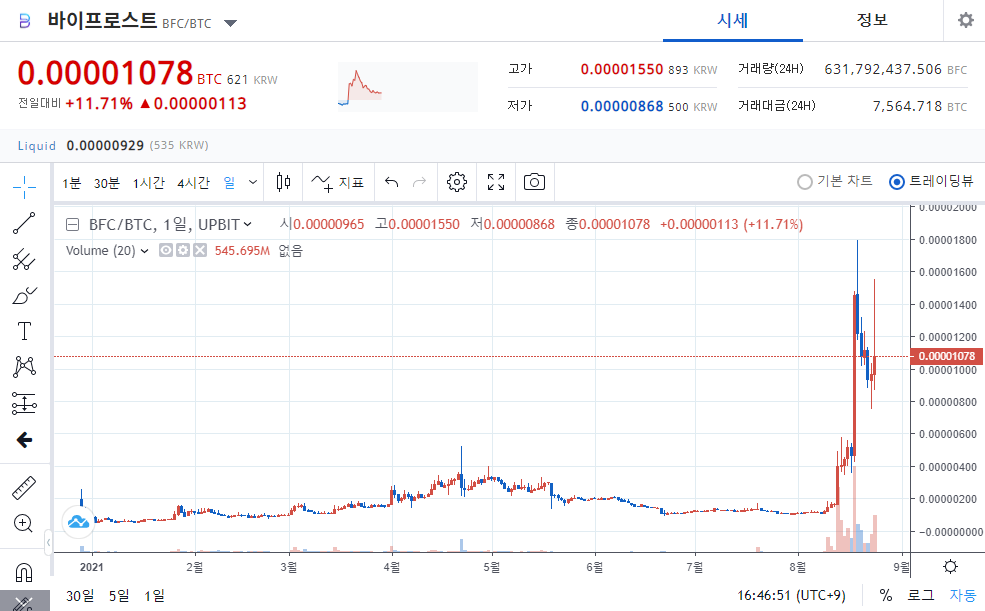Open chart axis settings gear at bottom right

pos(950,567)
